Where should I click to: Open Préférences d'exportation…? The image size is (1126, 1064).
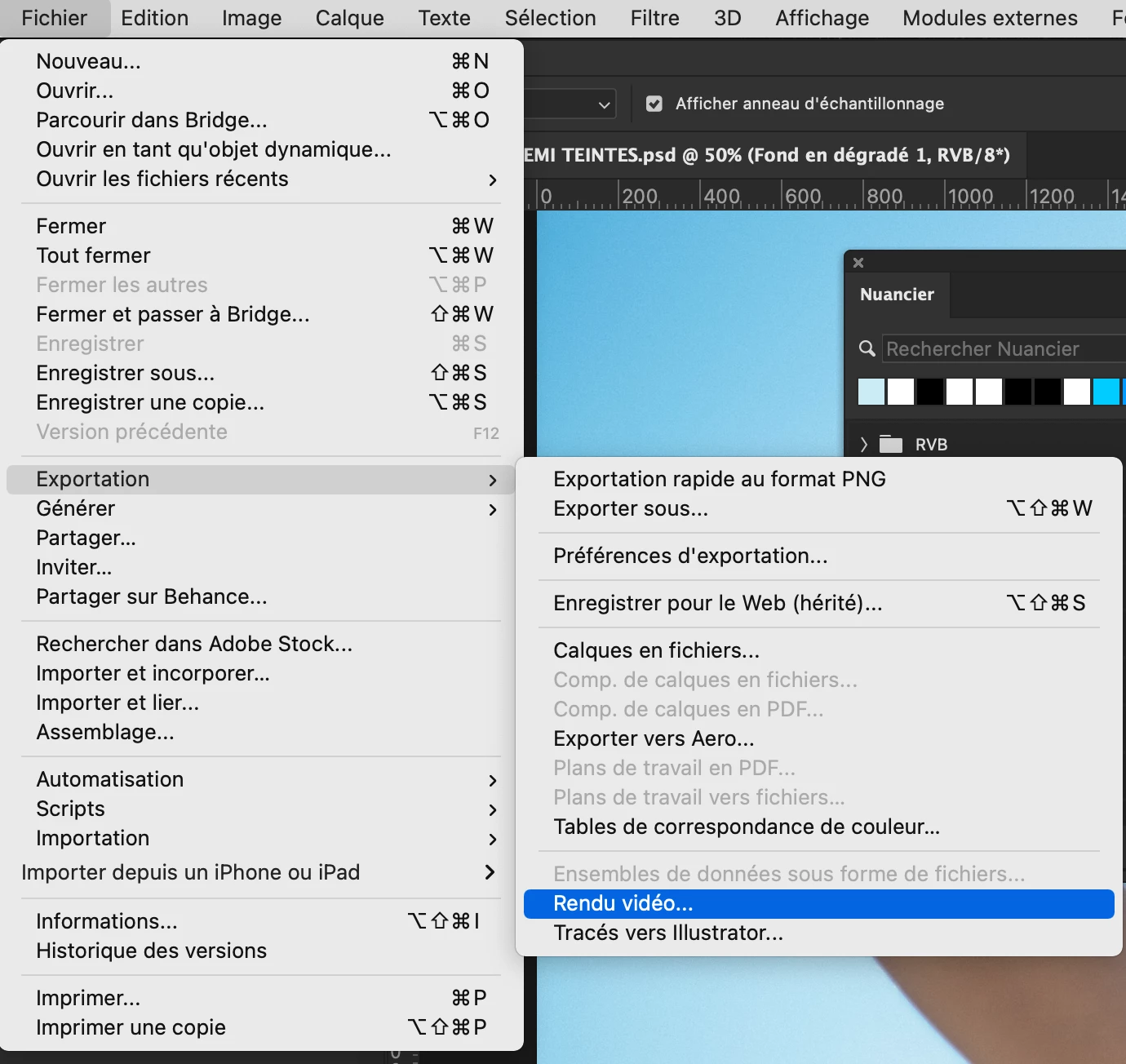point(819,556)
